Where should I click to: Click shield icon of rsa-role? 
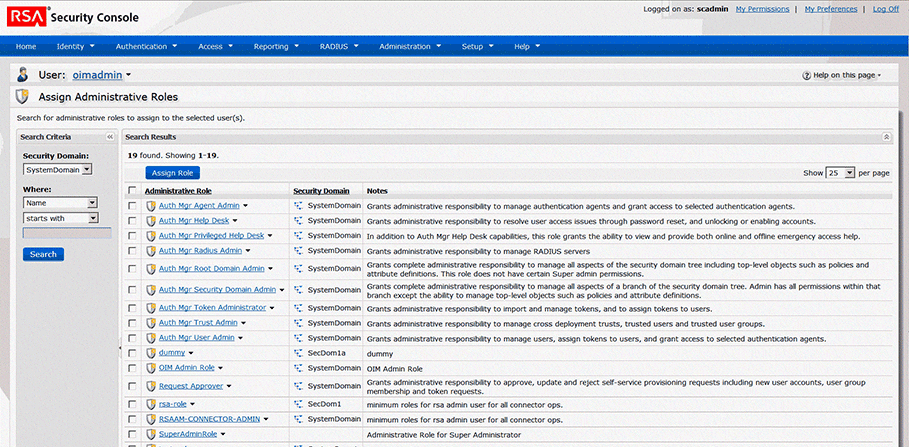(151, 404)
